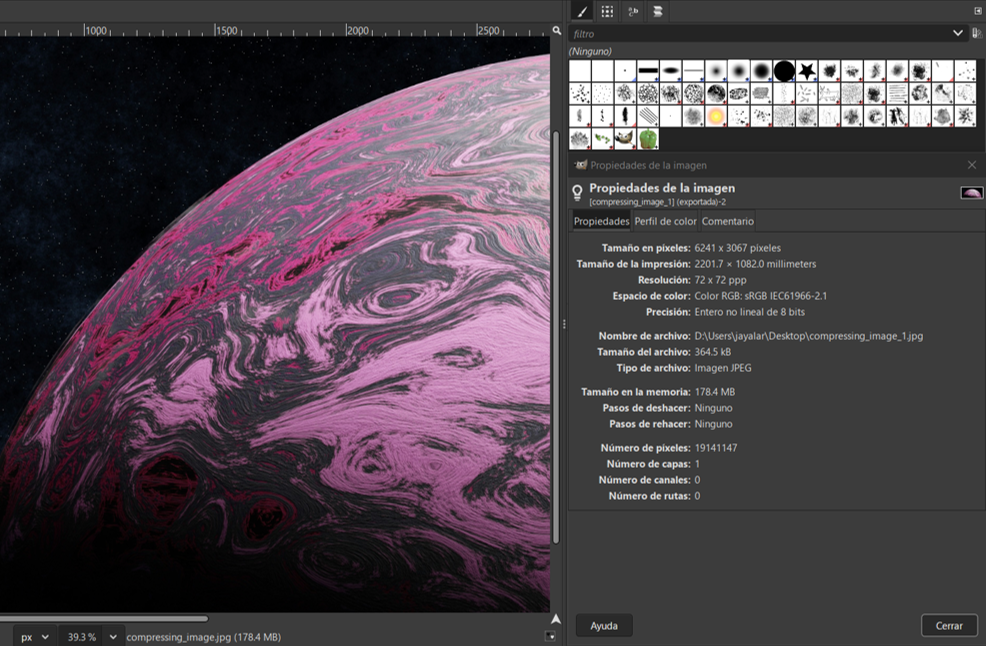Open the px units dropdown in status bar
The height and width of the screenshot is (646, 986).
click(x=35, y=637)
